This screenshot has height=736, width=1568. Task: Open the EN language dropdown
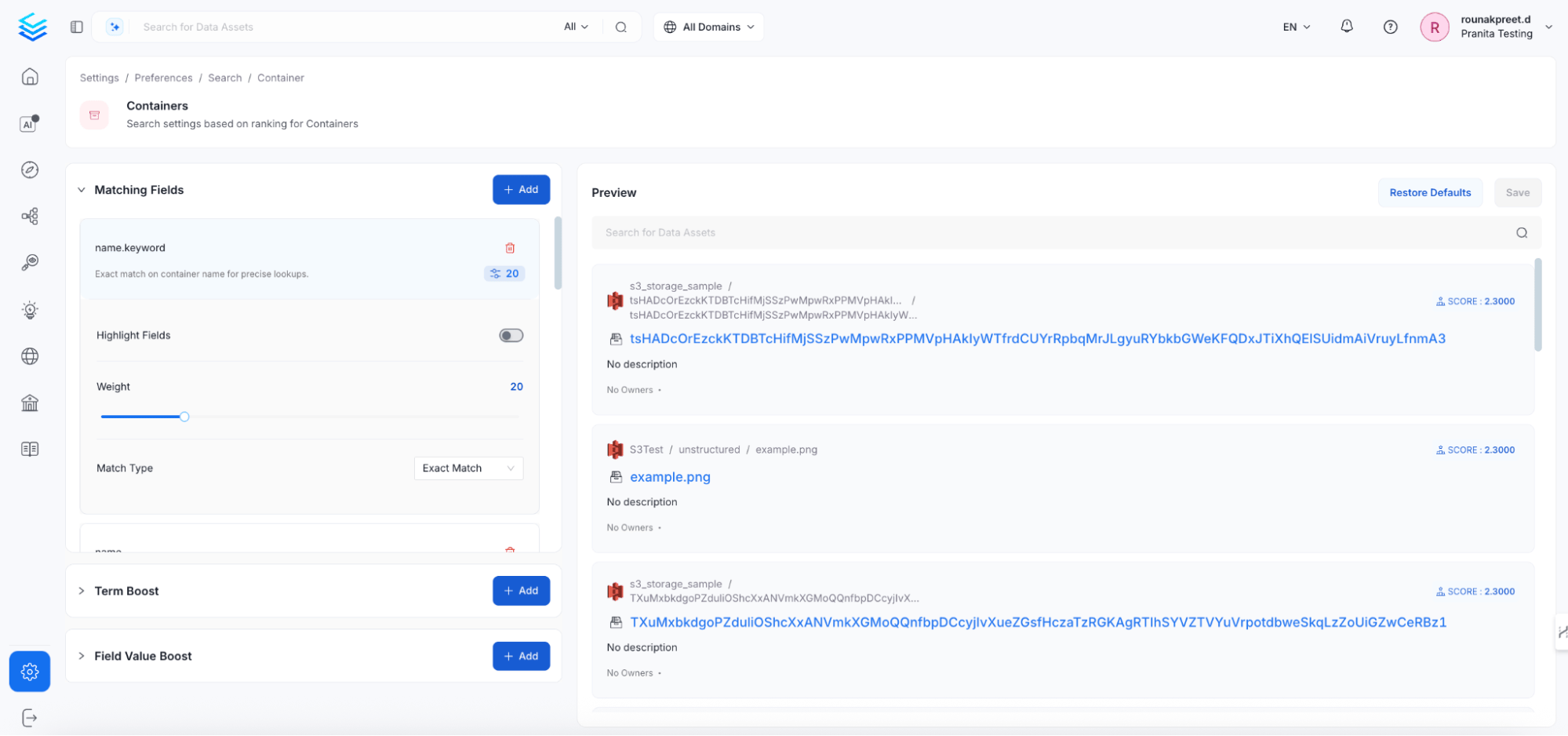coord(1296,27)
